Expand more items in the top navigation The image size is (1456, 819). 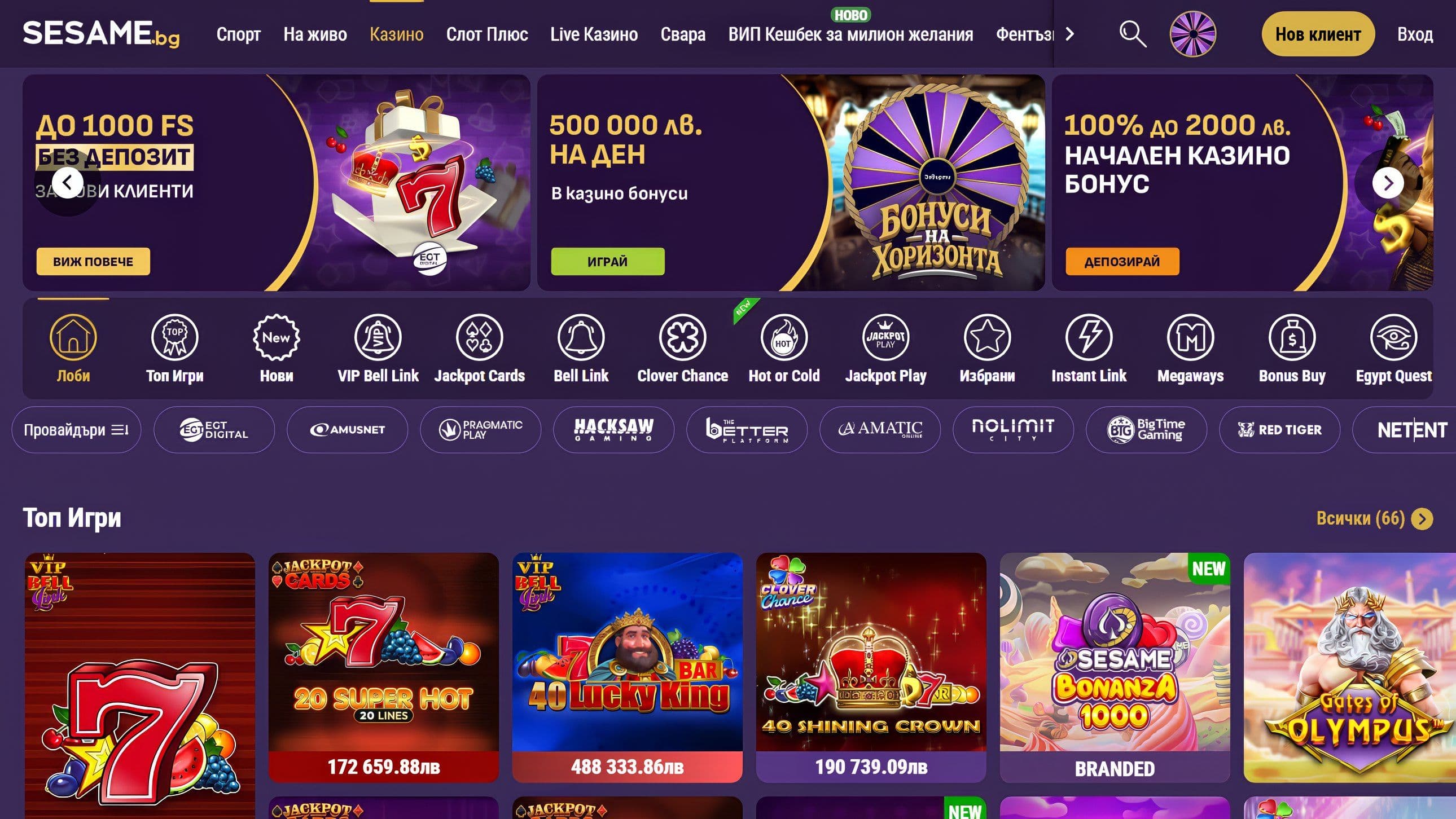coord(1069,34)
